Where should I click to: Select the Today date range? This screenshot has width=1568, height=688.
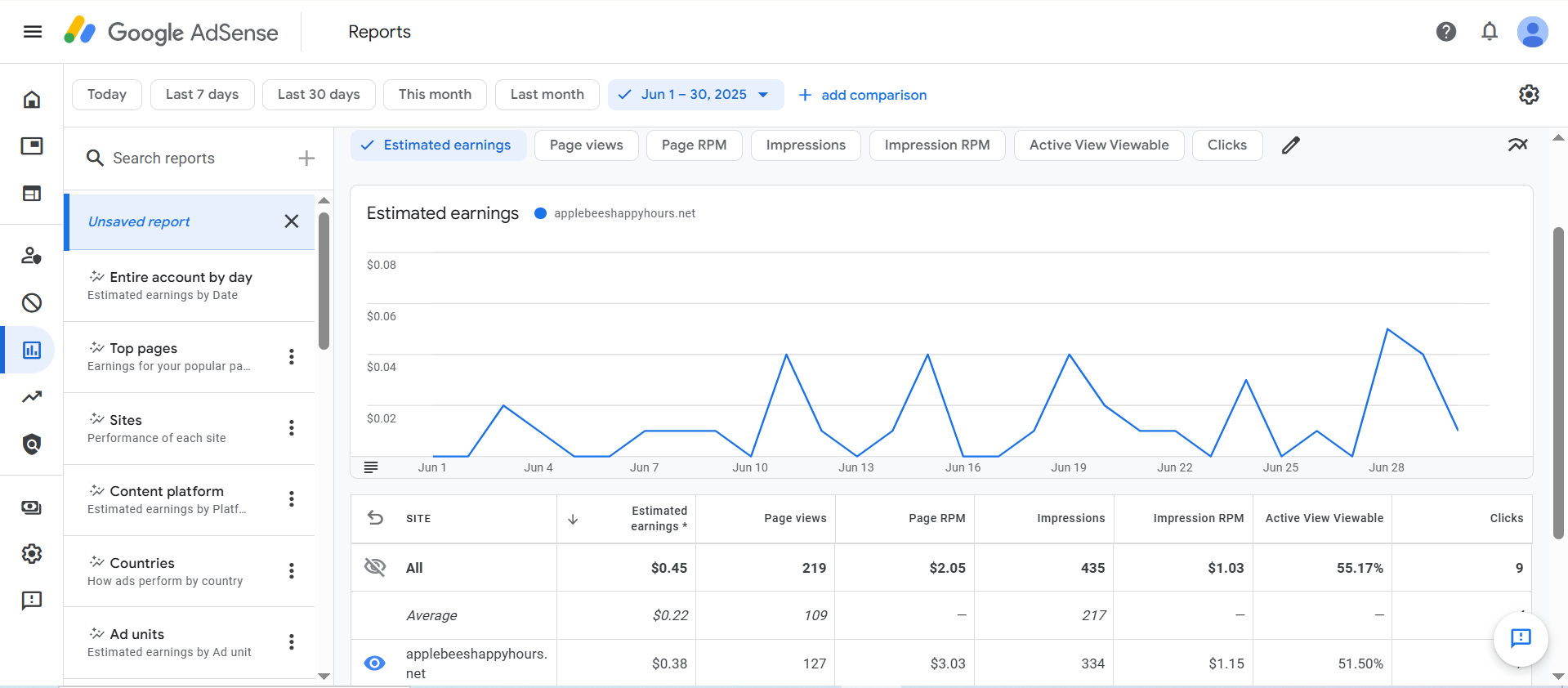click(107, 95)
